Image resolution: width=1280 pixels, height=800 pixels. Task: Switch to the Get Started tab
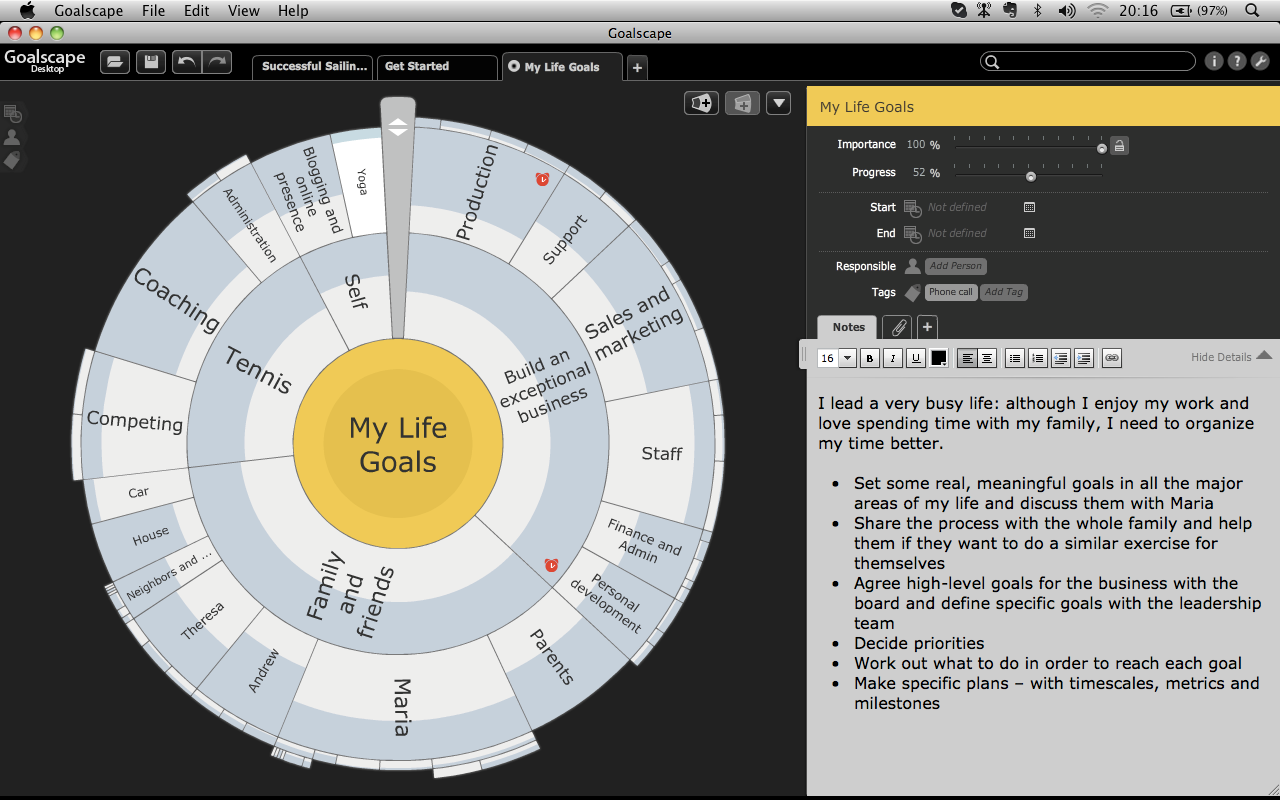click(x=437, y=67)
